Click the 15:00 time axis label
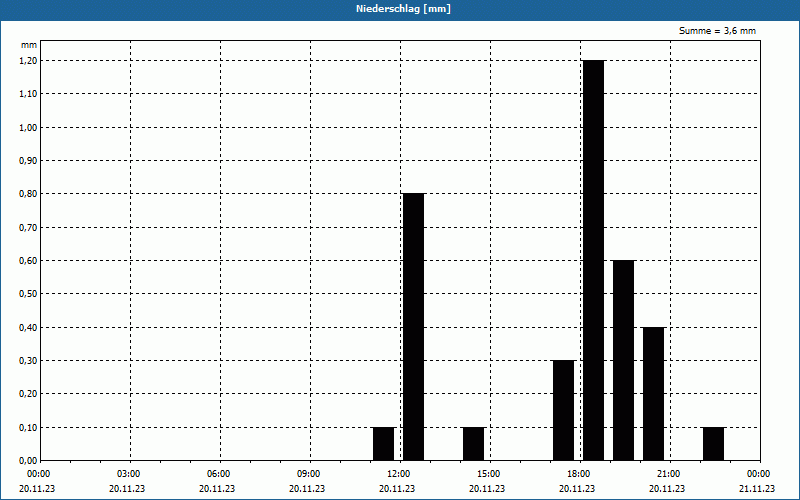 488,474
